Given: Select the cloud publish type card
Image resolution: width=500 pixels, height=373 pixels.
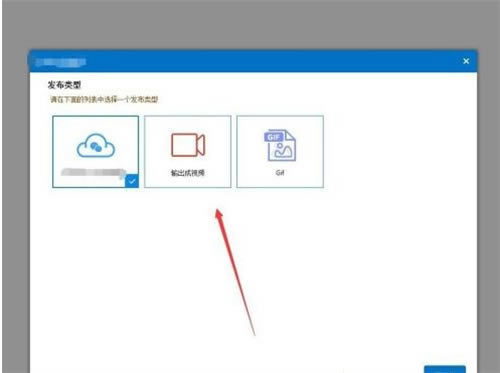Looking at the screenshot, I should click(95, 152).
